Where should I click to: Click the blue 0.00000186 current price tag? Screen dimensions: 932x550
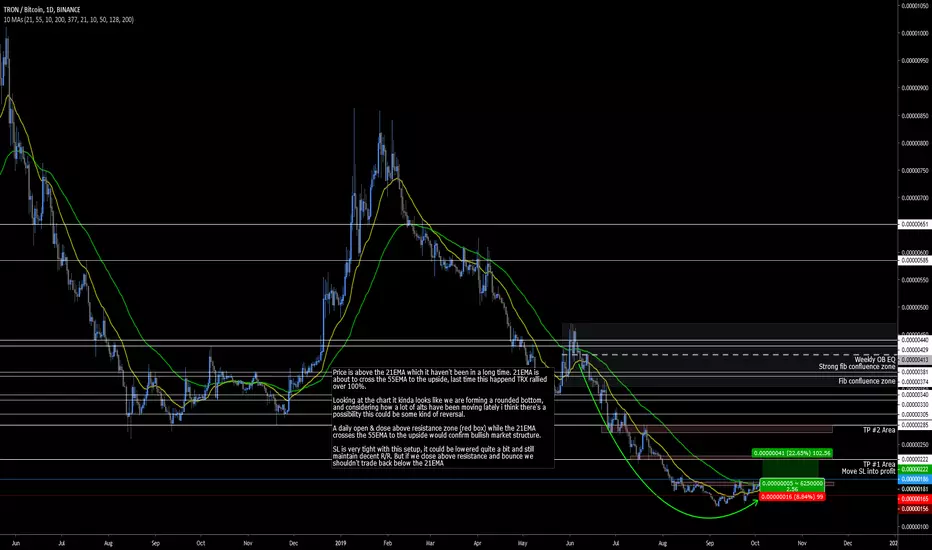915,479
